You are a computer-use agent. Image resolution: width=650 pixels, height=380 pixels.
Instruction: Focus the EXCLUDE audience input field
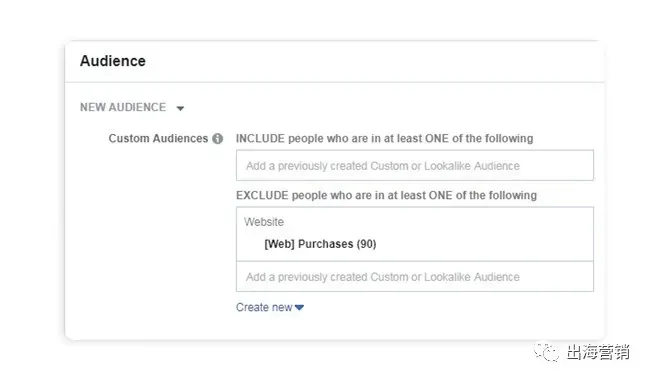(415, 276)
